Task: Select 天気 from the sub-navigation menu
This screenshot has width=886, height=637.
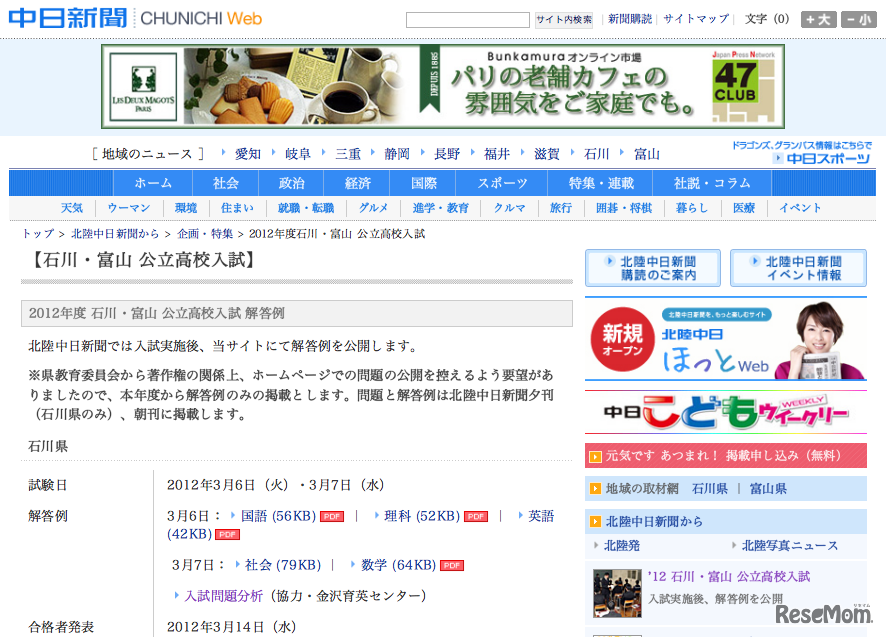Action: coord(71,207)
